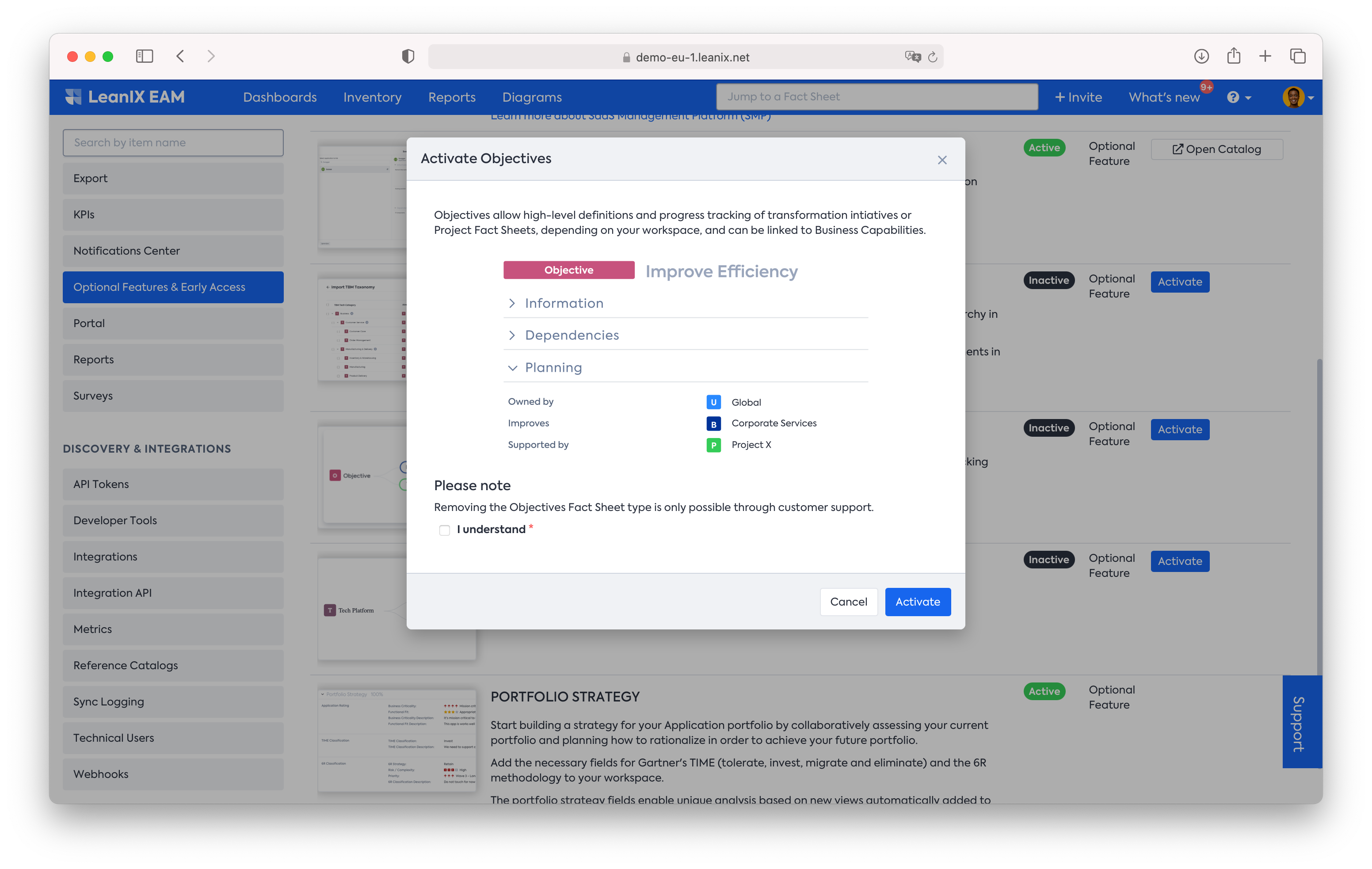Click the browser share icon
The image size is (1372, 869).
click(x=1234, y=56)
